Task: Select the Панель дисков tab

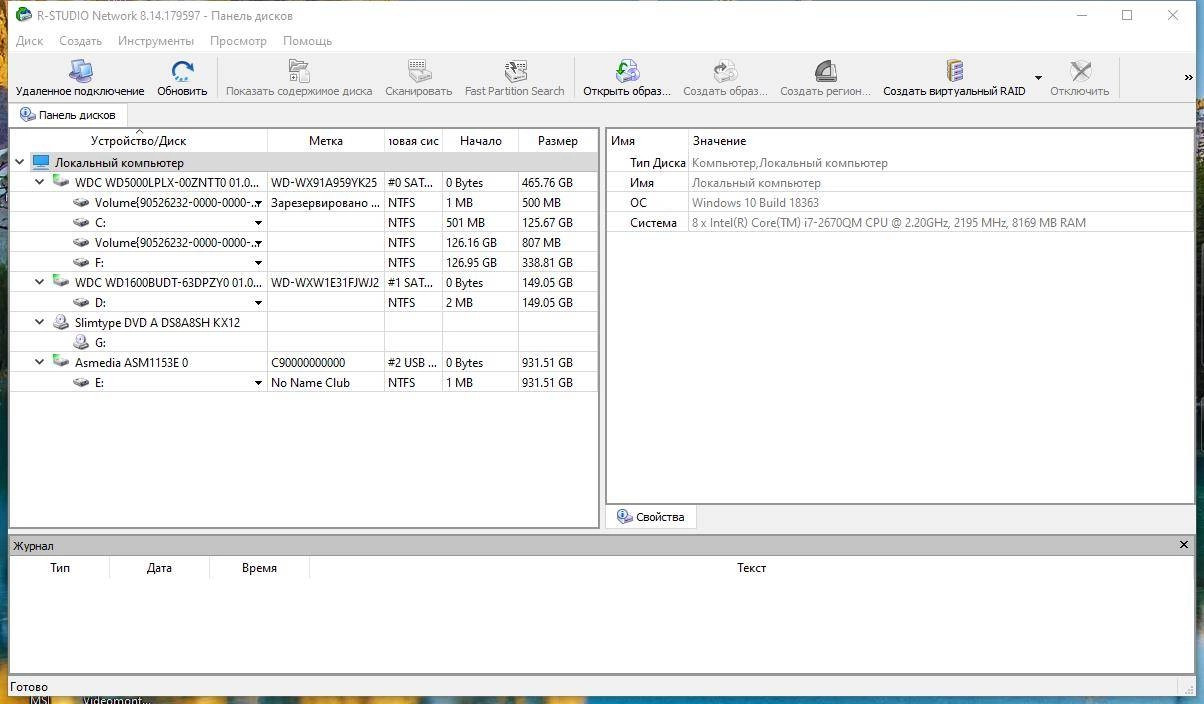Action: pyautogui.click(x=68, y=115)
